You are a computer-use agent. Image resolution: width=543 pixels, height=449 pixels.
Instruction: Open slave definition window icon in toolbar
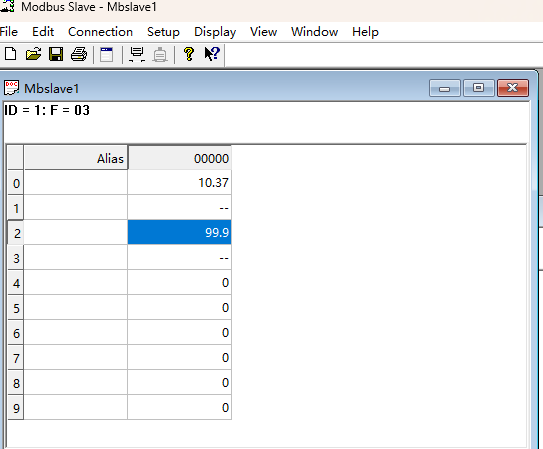(x=107, y=54)
